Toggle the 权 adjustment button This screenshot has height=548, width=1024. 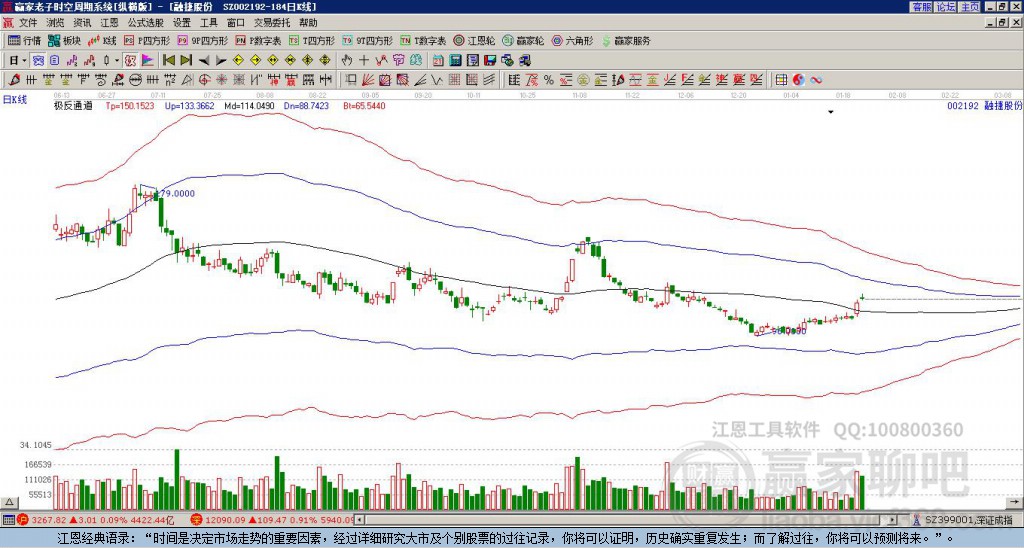tap(130, 60)
